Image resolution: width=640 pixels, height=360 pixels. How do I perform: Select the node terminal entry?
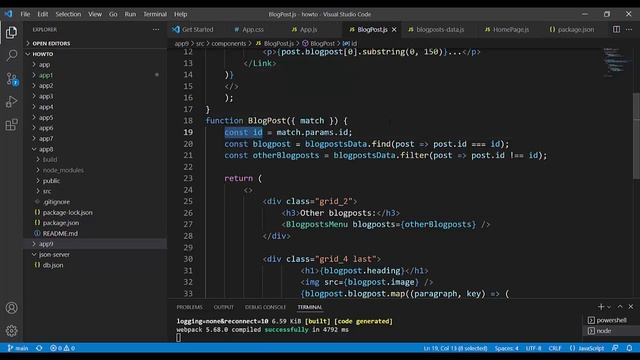pos(610,331)
